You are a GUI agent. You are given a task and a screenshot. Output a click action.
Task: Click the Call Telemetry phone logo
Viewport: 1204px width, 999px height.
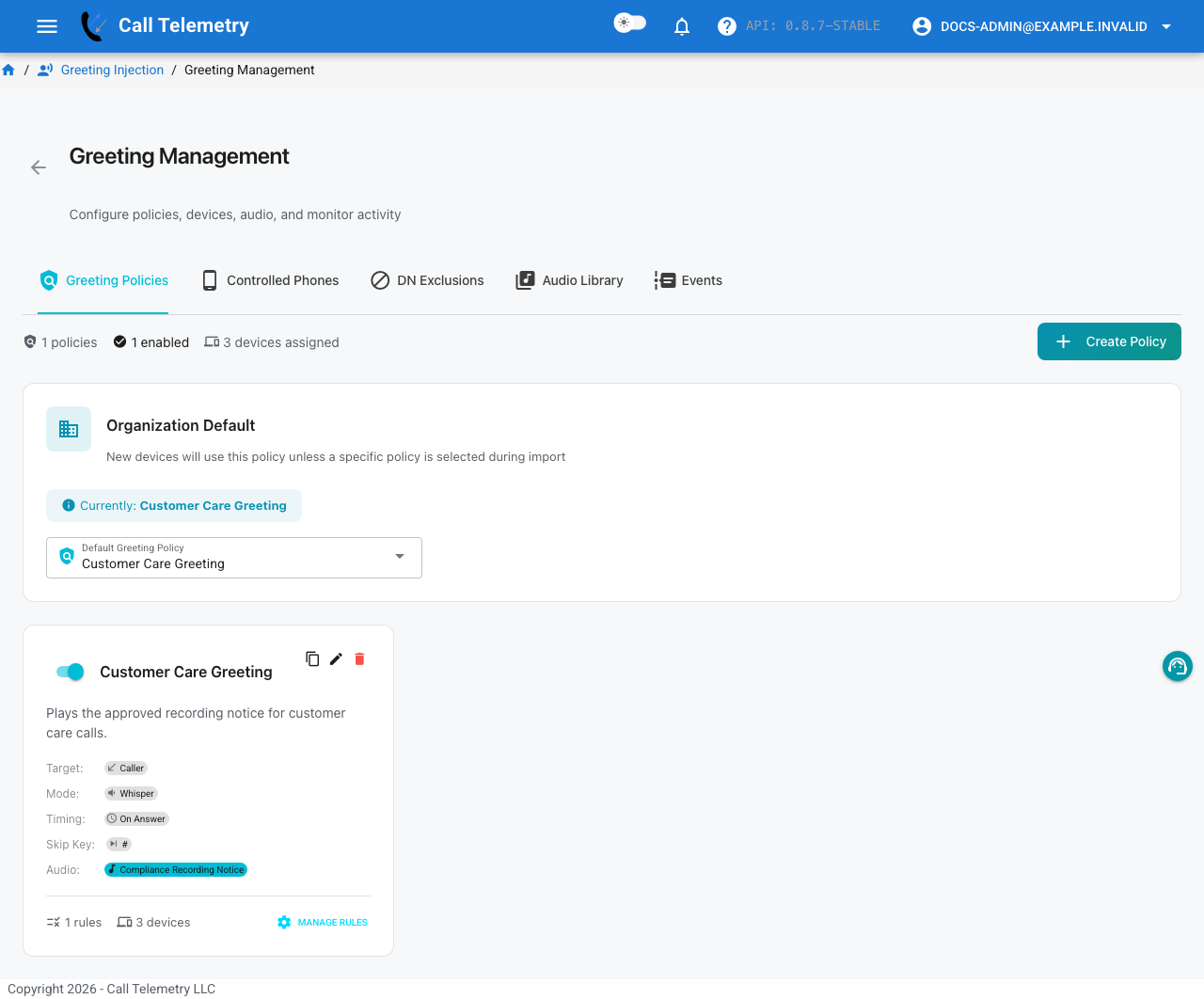click(93, 26)
